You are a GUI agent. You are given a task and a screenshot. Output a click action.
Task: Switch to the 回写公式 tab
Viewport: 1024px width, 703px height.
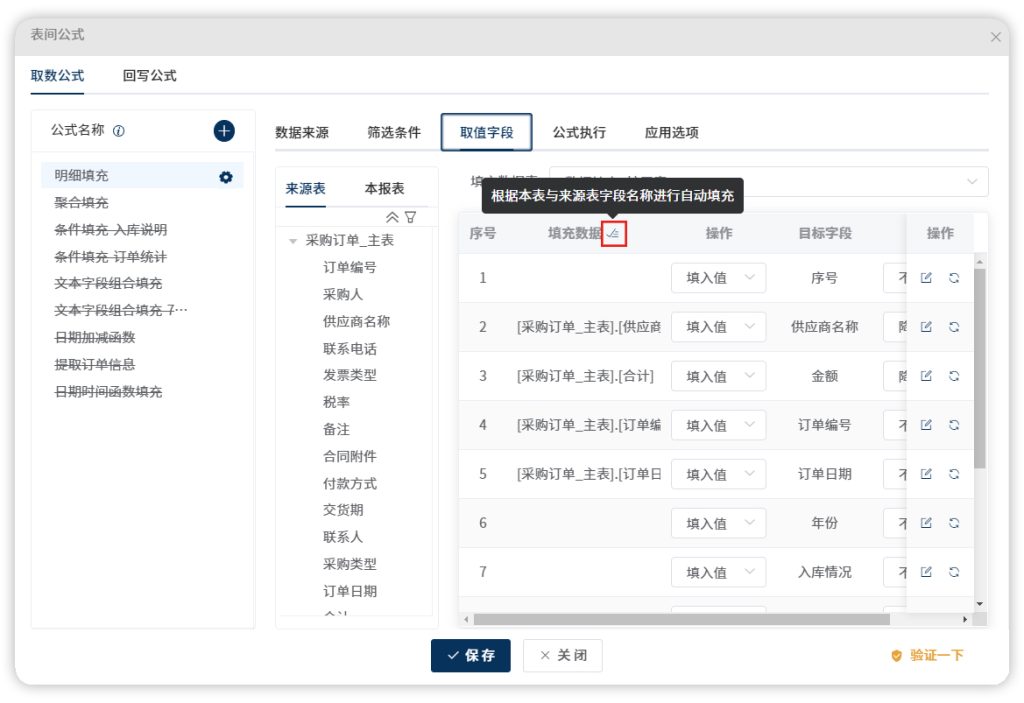(x=150, y=76)
